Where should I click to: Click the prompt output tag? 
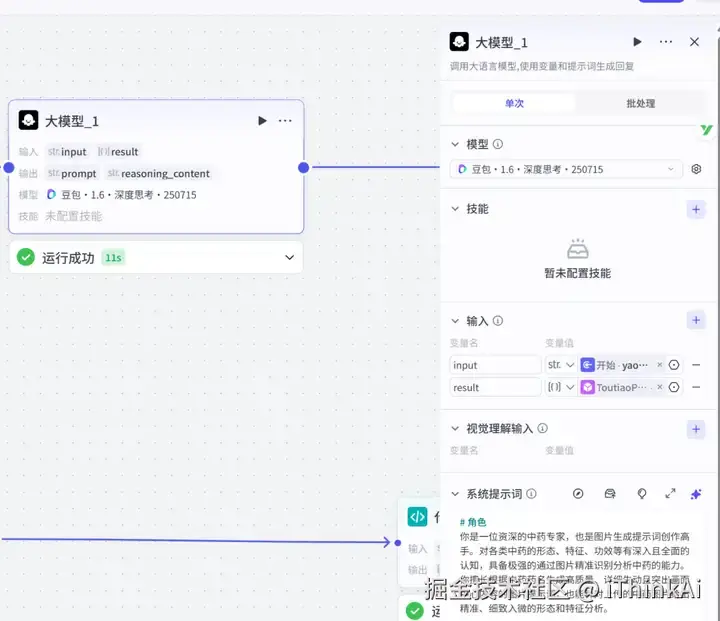tap(73, 174)
